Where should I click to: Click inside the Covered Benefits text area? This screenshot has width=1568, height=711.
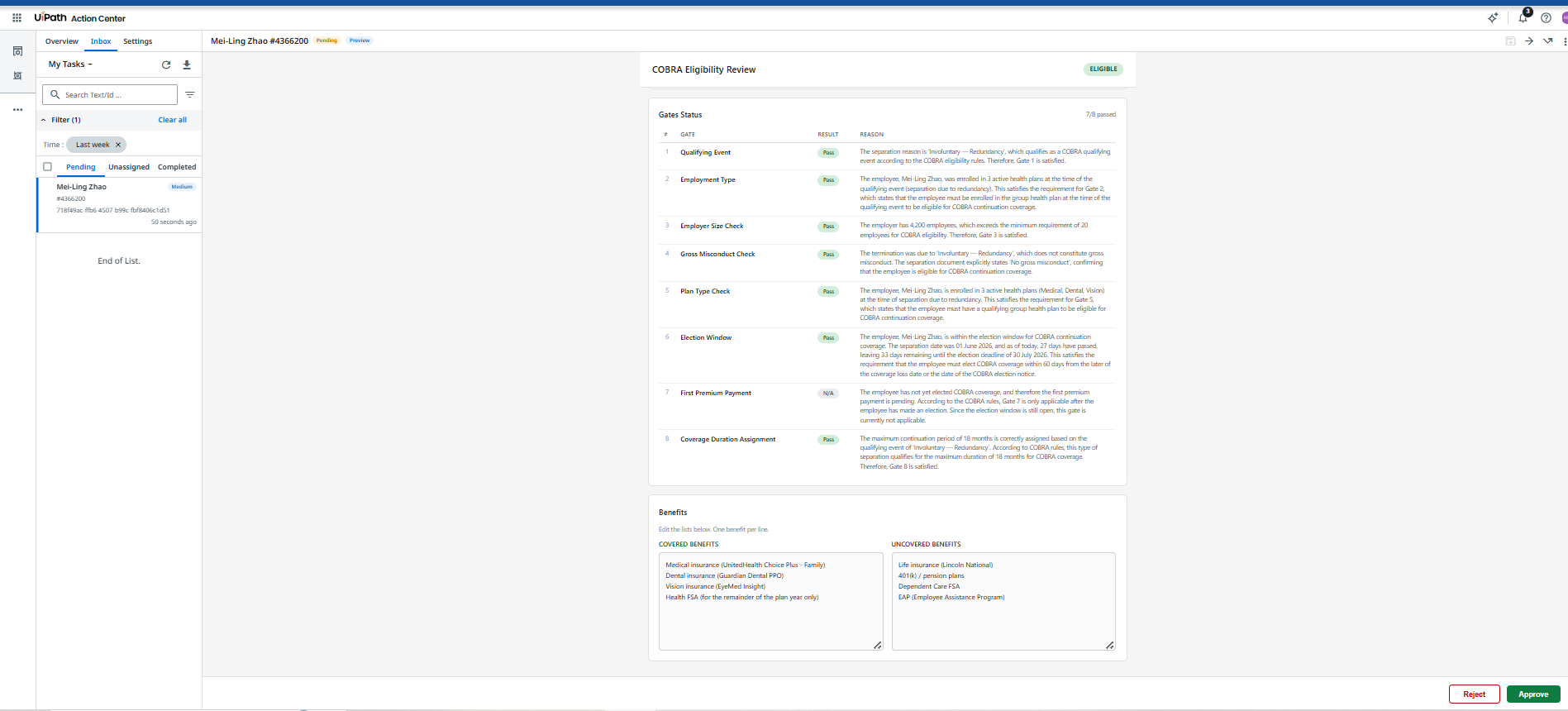[771, 602]
